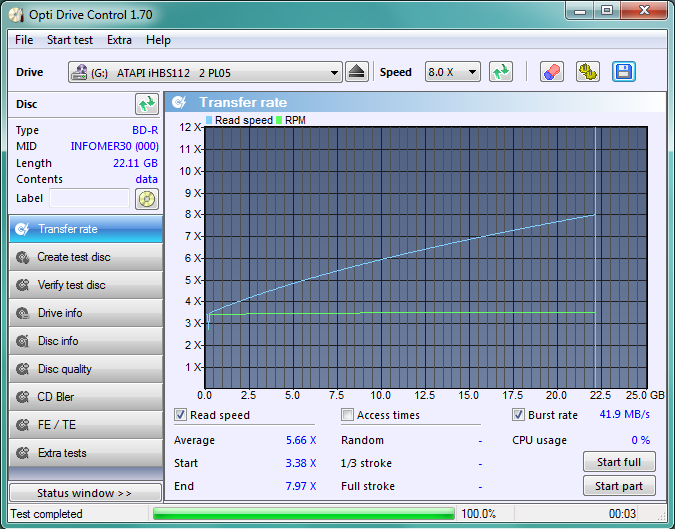
Task: Click the Read speed legend color box
Action: 209,120
